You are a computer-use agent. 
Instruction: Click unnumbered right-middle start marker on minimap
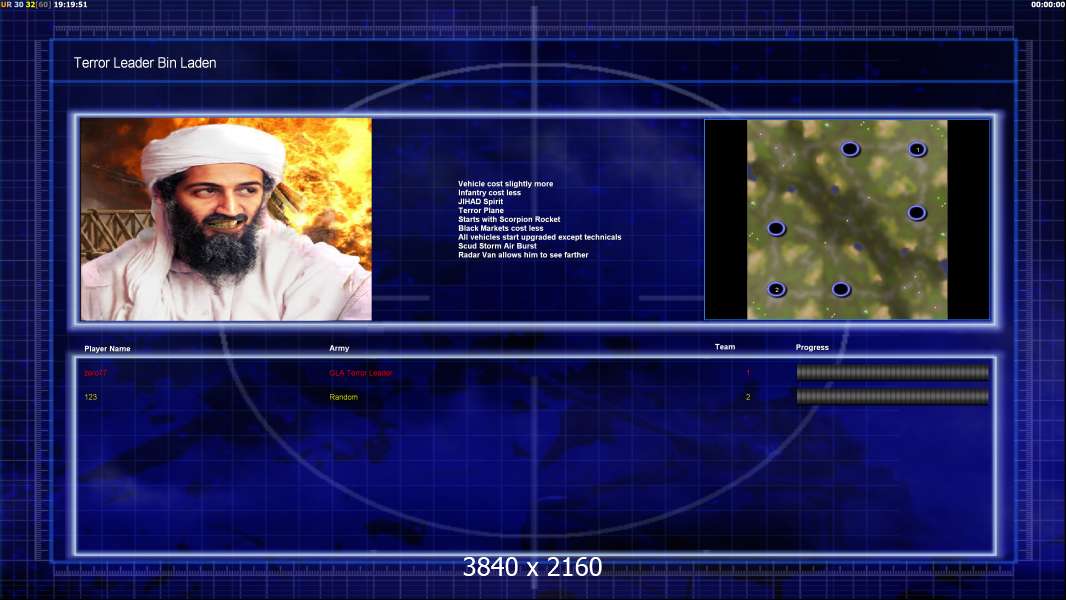917,212
